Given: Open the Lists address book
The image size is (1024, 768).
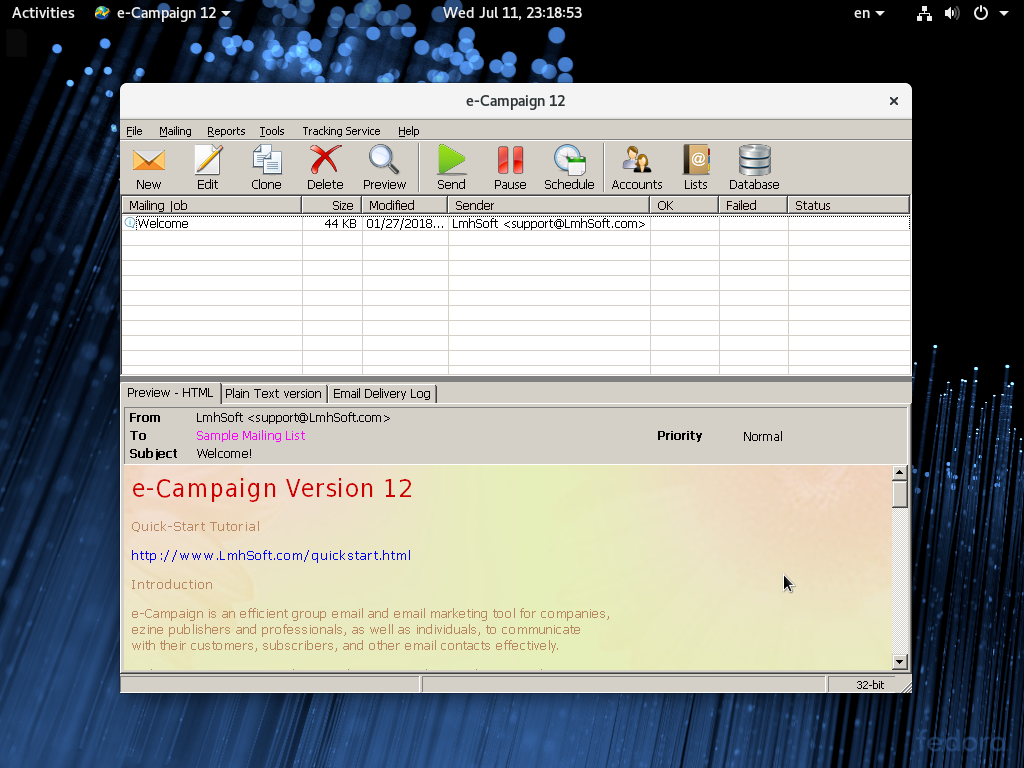Looking at the screenshot, I should 696,167.
